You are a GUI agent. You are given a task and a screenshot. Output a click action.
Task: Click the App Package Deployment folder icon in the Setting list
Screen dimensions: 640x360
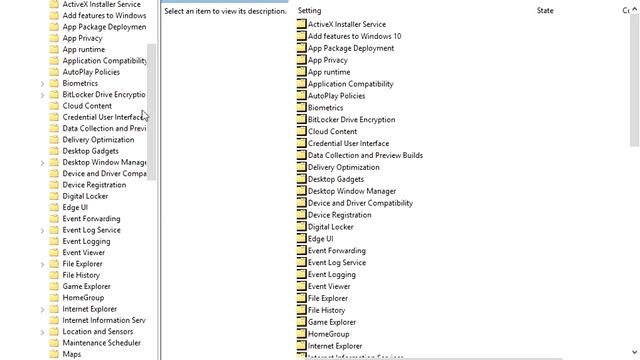coord(301,47)
